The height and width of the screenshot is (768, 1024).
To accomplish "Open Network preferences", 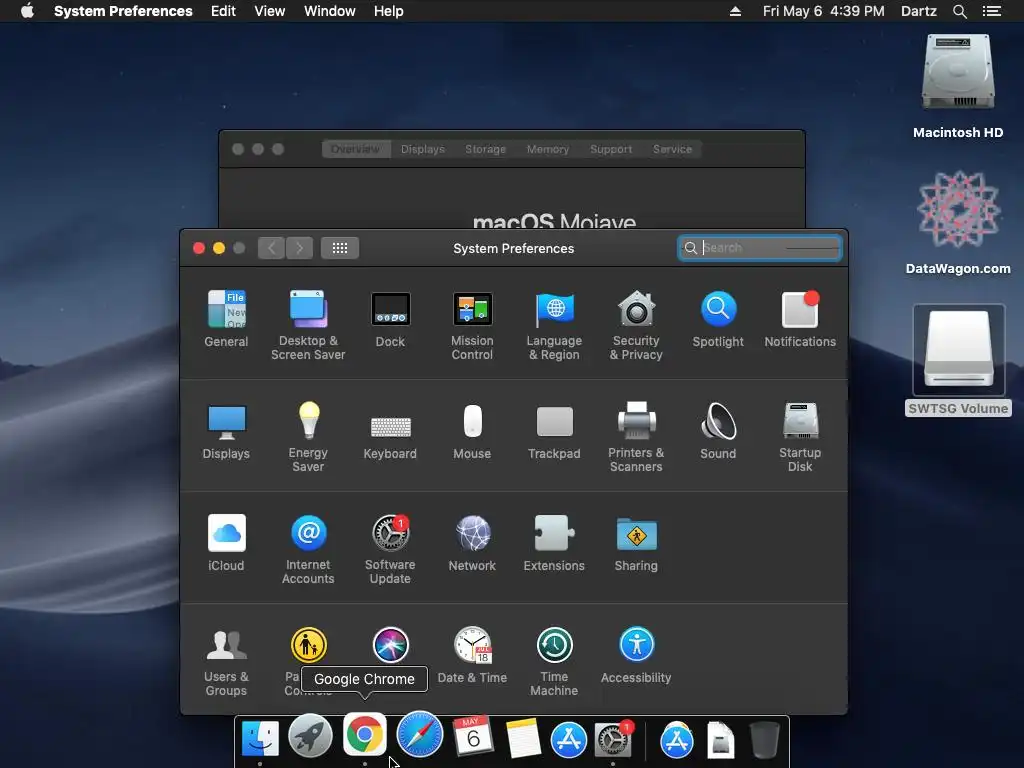I will click(472, 543).
